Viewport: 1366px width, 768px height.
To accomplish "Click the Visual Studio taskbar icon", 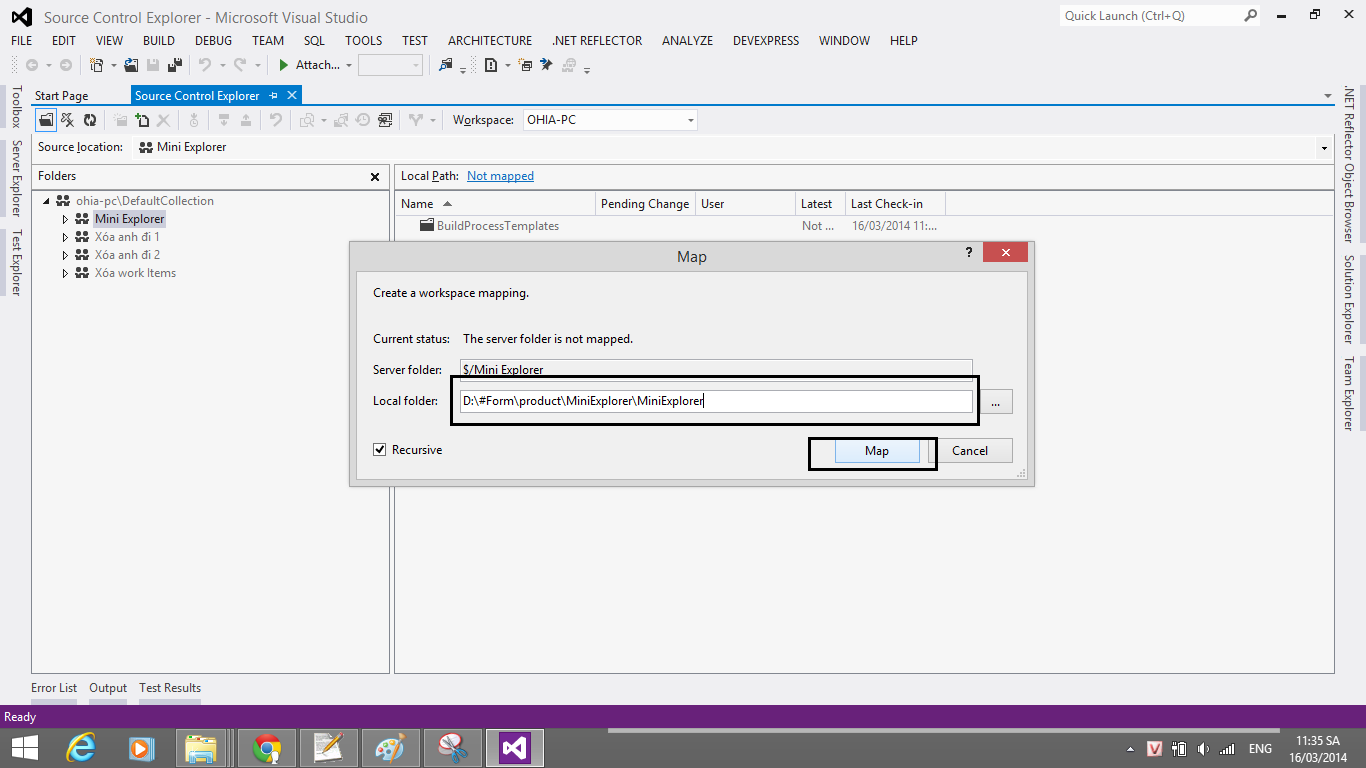I will pos(514,748).
